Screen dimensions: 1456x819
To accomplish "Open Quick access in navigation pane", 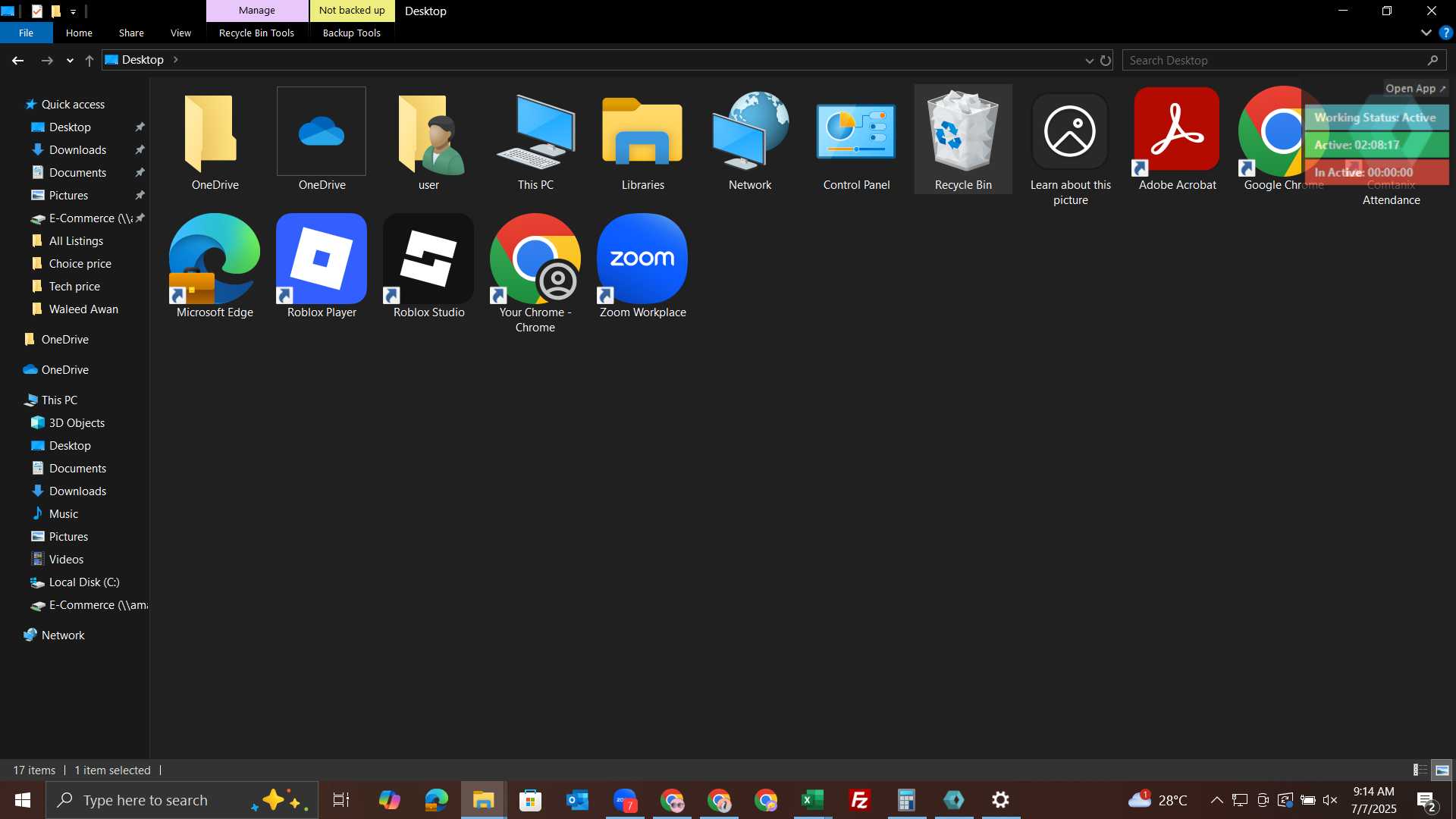I will [73, 105].
